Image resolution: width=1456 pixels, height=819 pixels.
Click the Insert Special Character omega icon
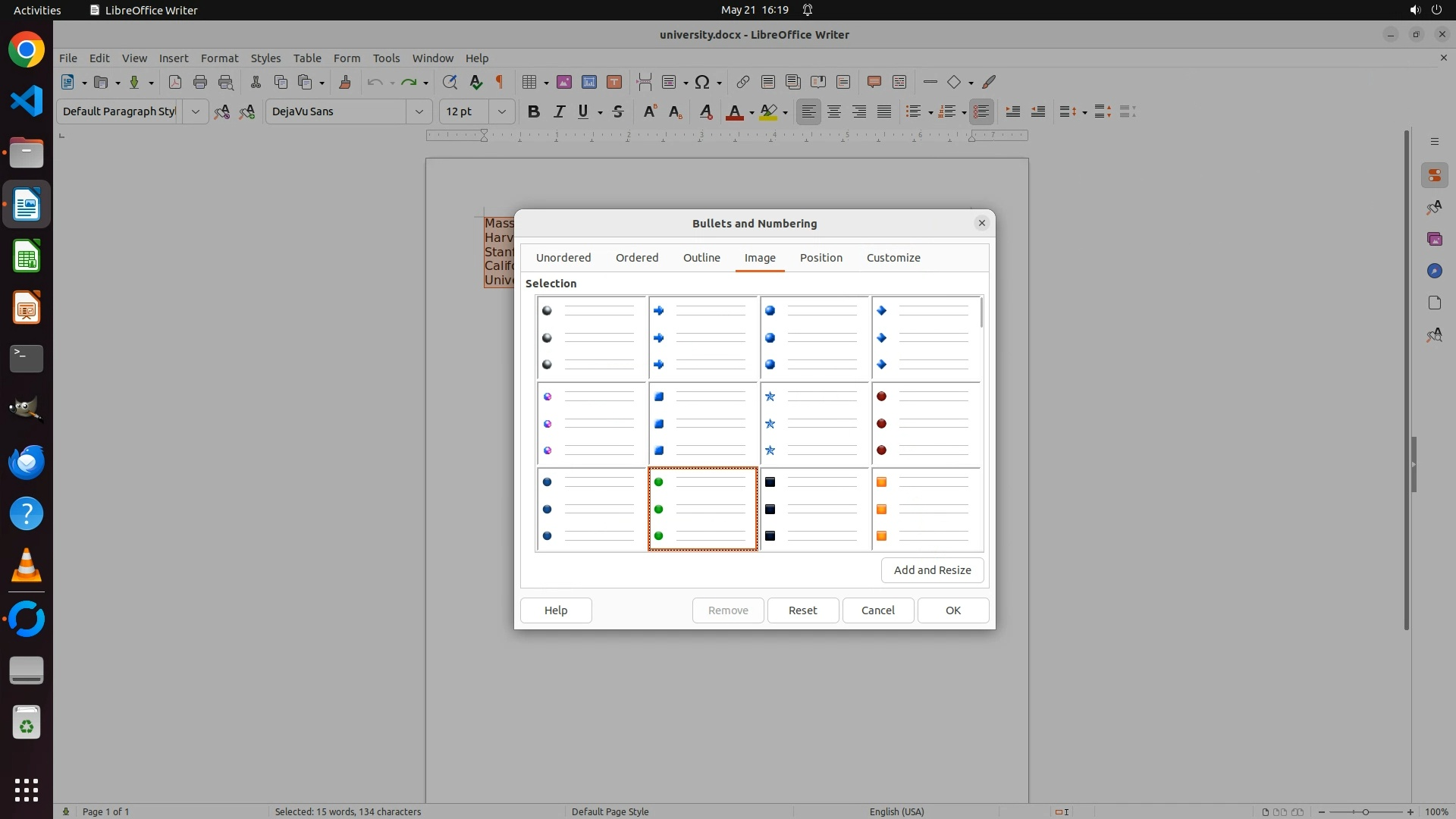tap(702, 82)
